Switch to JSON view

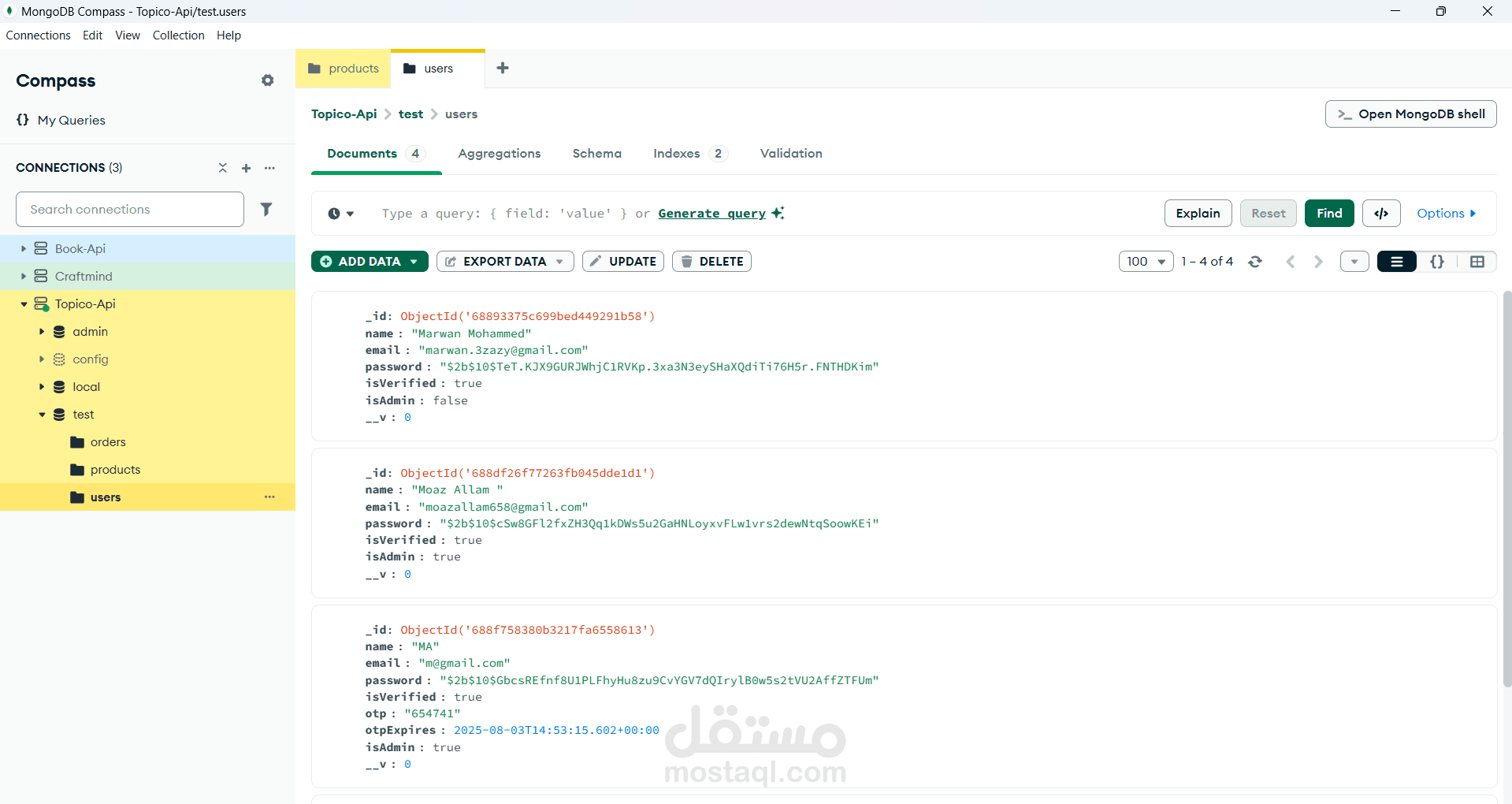(1437, 262)
